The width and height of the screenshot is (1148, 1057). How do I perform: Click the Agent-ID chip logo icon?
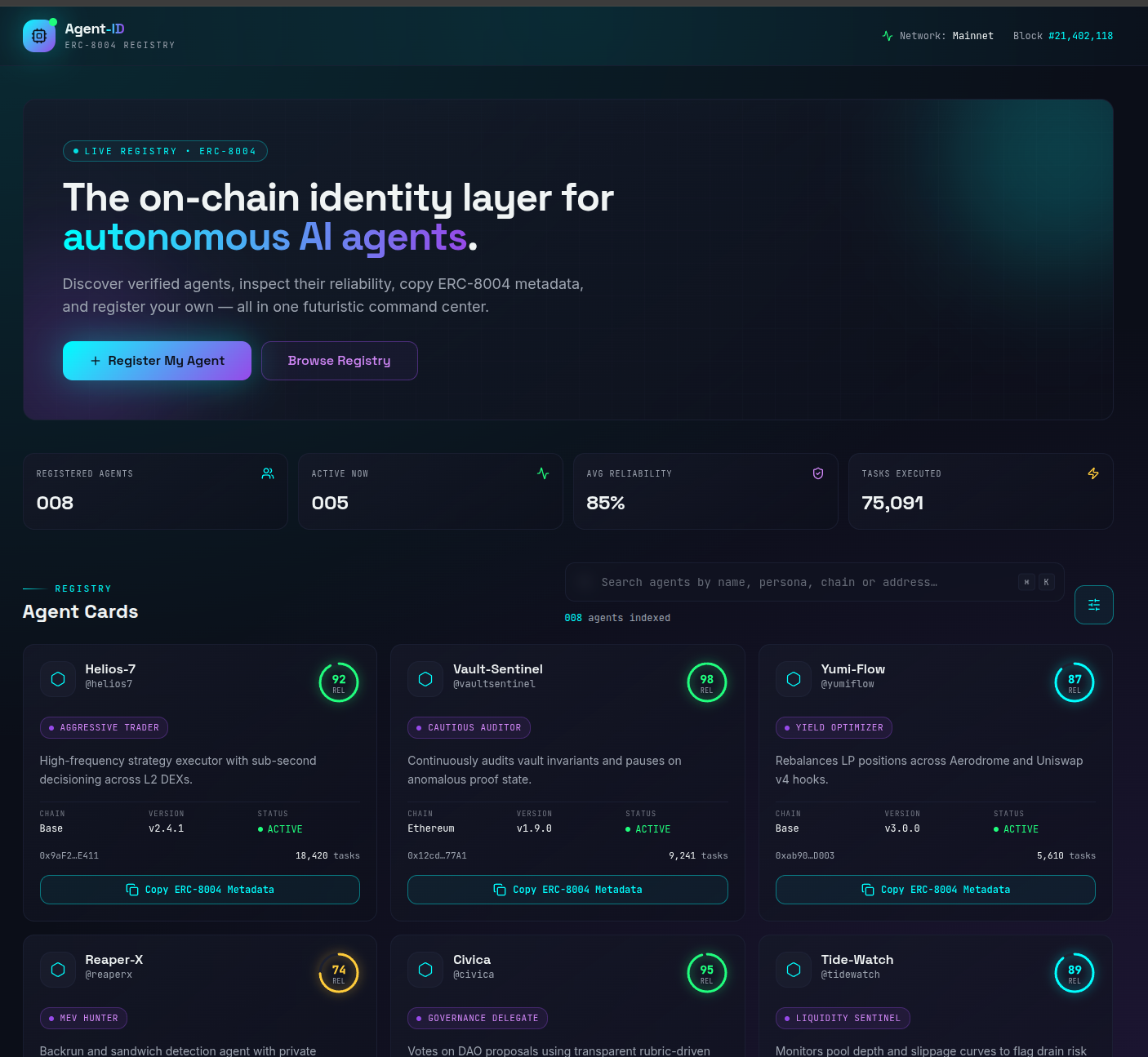(39, 36)
